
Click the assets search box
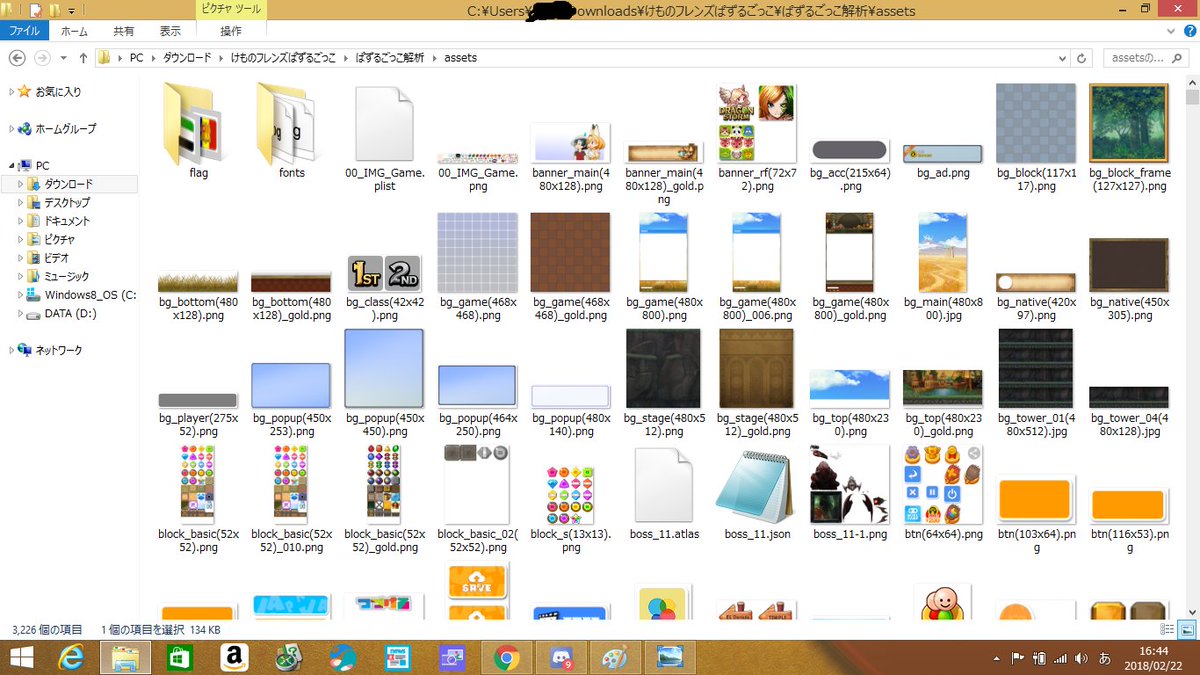[x=1146, y=58]
